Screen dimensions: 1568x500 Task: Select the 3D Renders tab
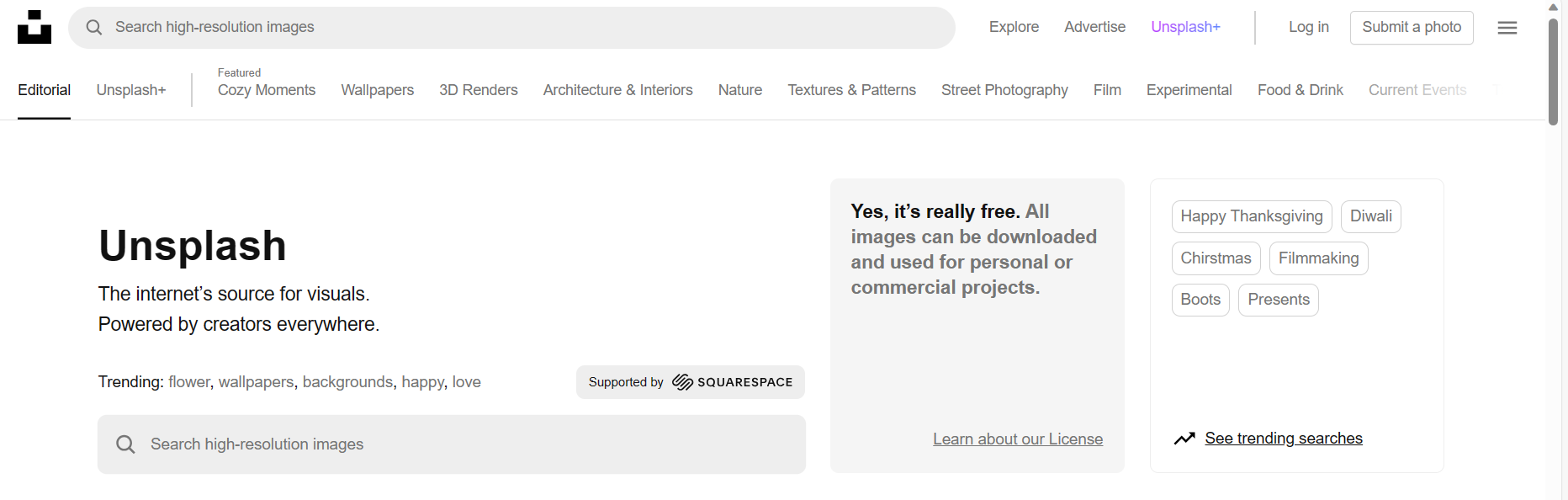coord(478,90)
